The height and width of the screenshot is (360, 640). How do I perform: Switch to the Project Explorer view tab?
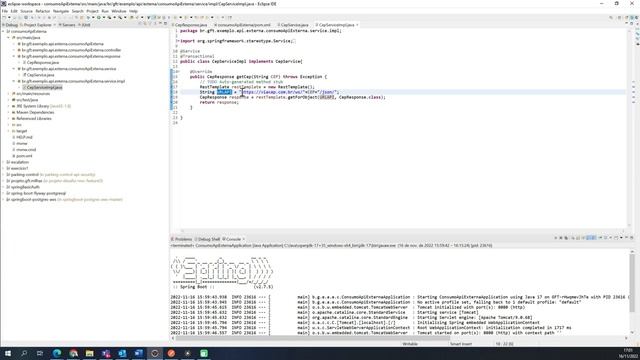(38, 25)
